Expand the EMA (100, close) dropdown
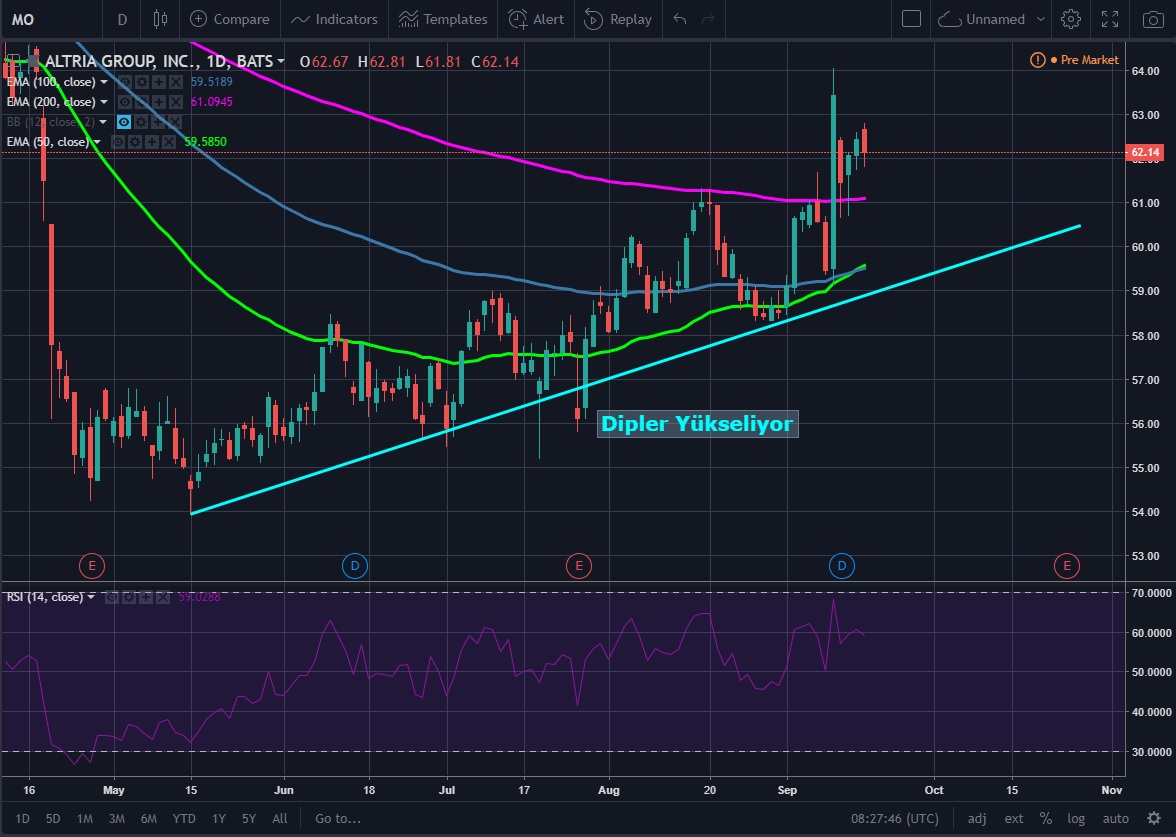Screen dimensions: 1176x837 coord(103,82)
